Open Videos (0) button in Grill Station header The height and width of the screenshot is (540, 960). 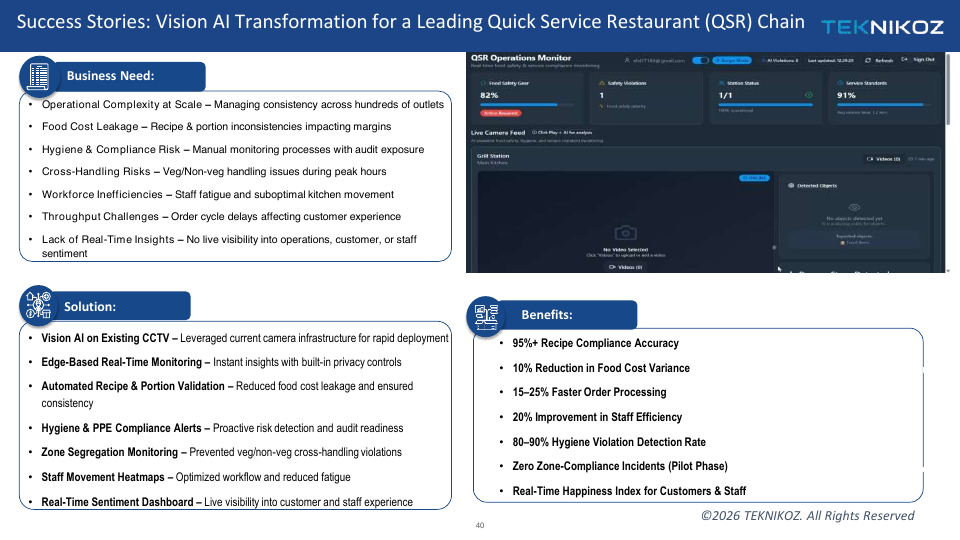(x=883, y=159)
